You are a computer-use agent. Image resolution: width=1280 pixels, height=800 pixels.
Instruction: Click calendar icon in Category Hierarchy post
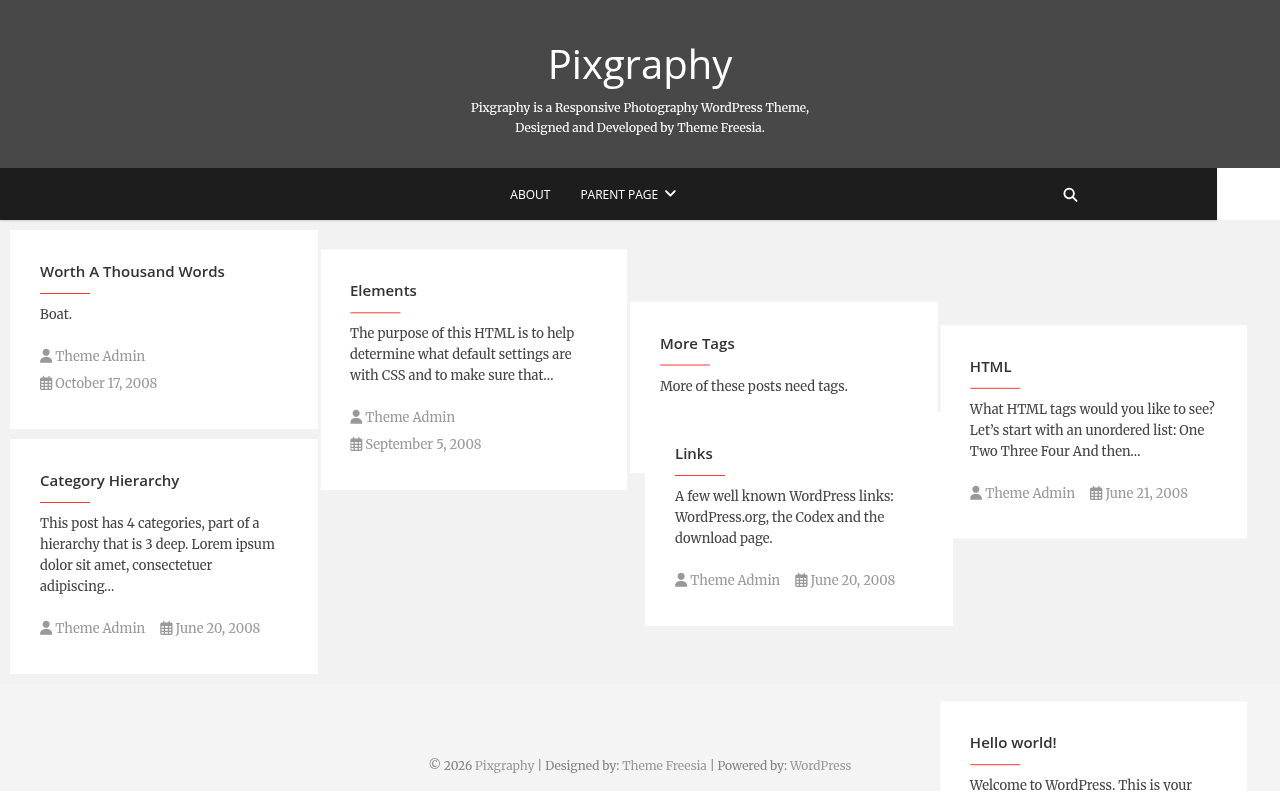pos(166,628)
